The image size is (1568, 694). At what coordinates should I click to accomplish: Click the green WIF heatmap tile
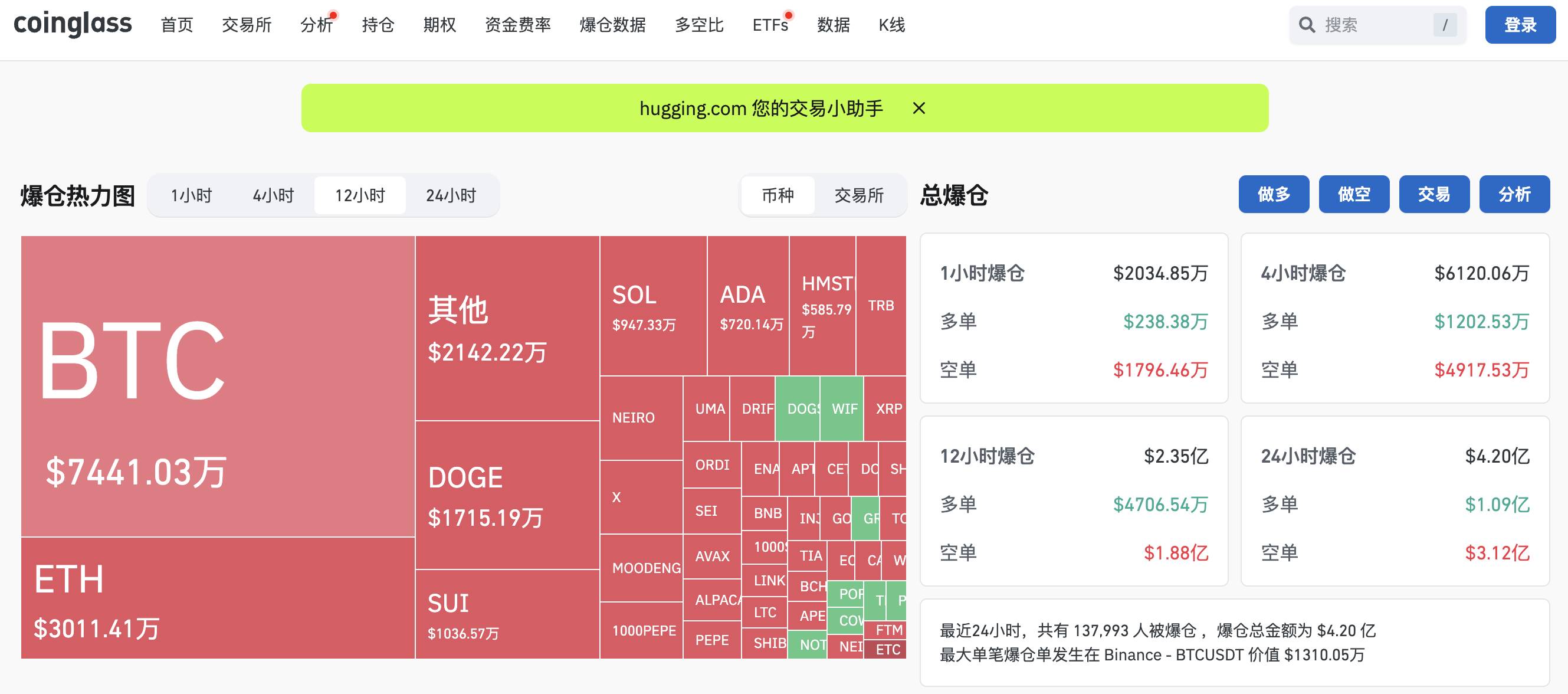842,408
